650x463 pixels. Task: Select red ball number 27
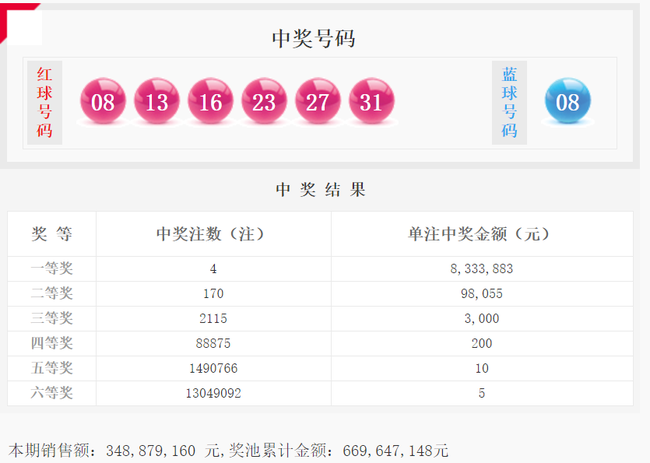coord(318,101)
